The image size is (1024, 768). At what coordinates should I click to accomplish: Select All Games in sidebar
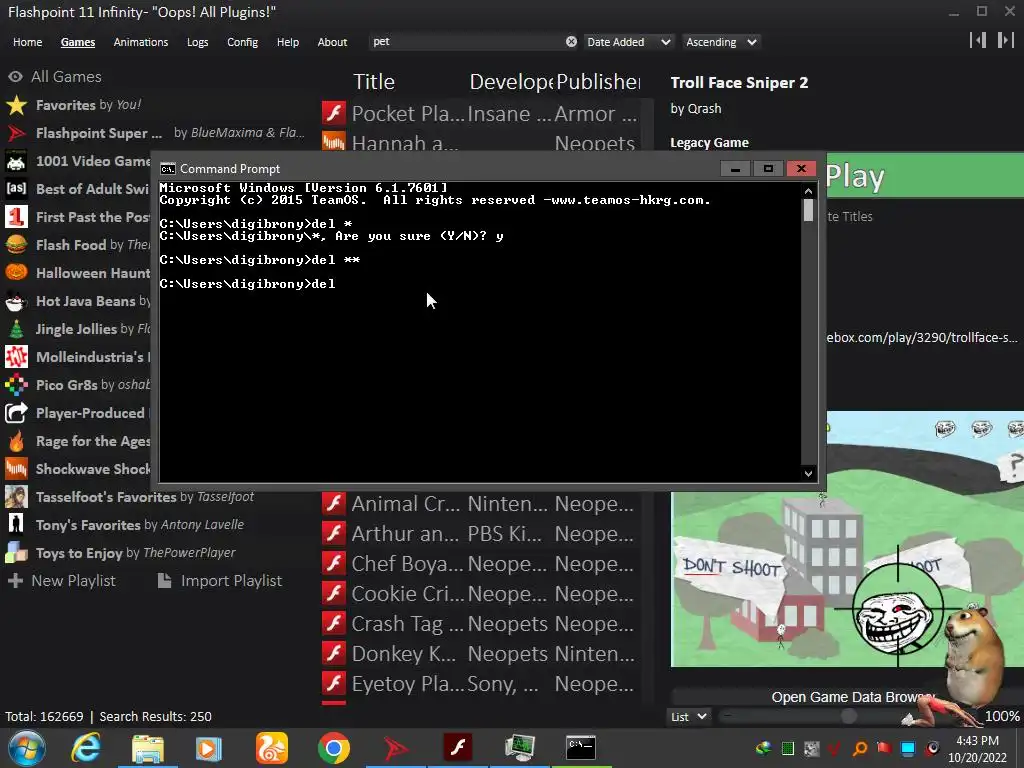tap(66, 76)
